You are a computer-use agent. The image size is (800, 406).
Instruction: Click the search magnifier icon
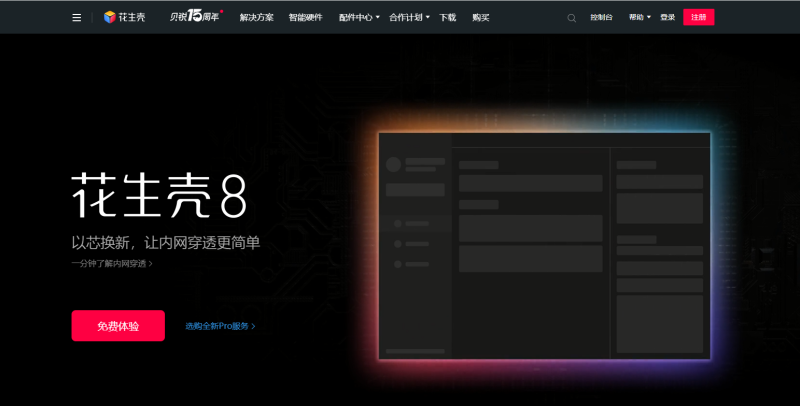click(x=571, y=18)
